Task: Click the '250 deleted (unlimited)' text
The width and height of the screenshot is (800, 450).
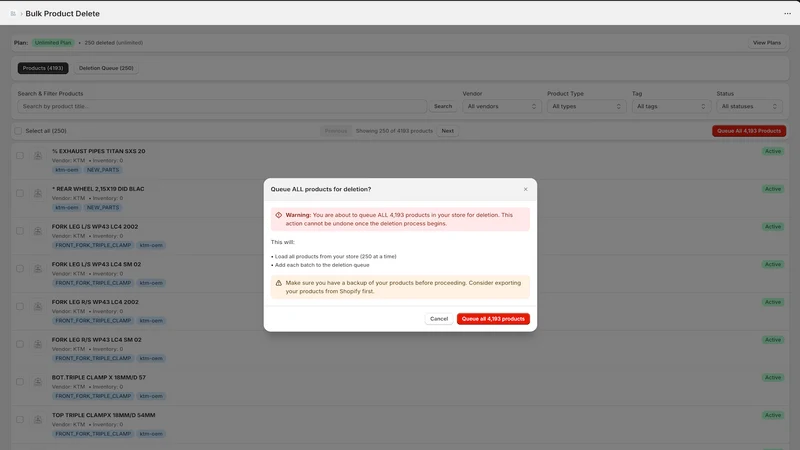Action: click(113, 43)
